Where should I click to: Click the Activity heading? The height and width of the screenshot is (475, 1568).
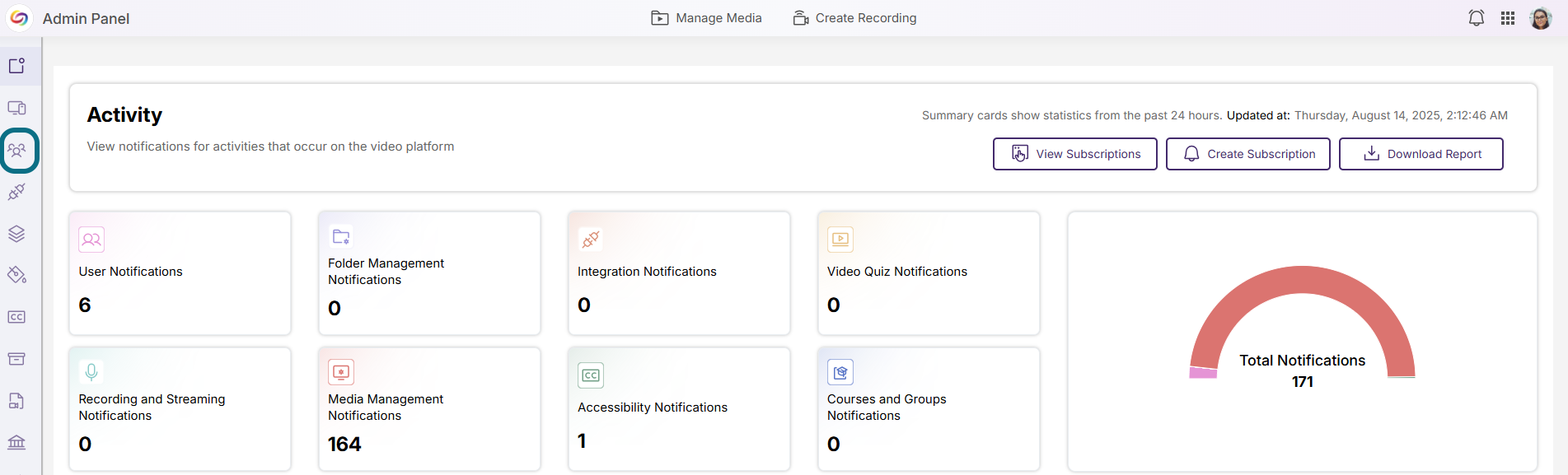124,115
